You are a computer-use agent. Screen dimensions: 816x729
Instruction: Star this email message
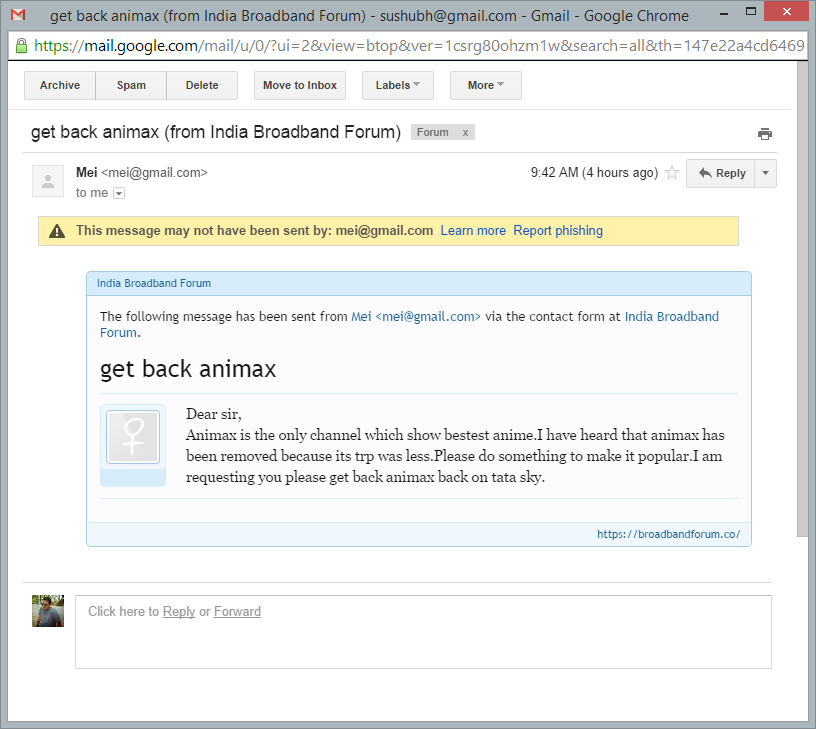pos(672,173)
